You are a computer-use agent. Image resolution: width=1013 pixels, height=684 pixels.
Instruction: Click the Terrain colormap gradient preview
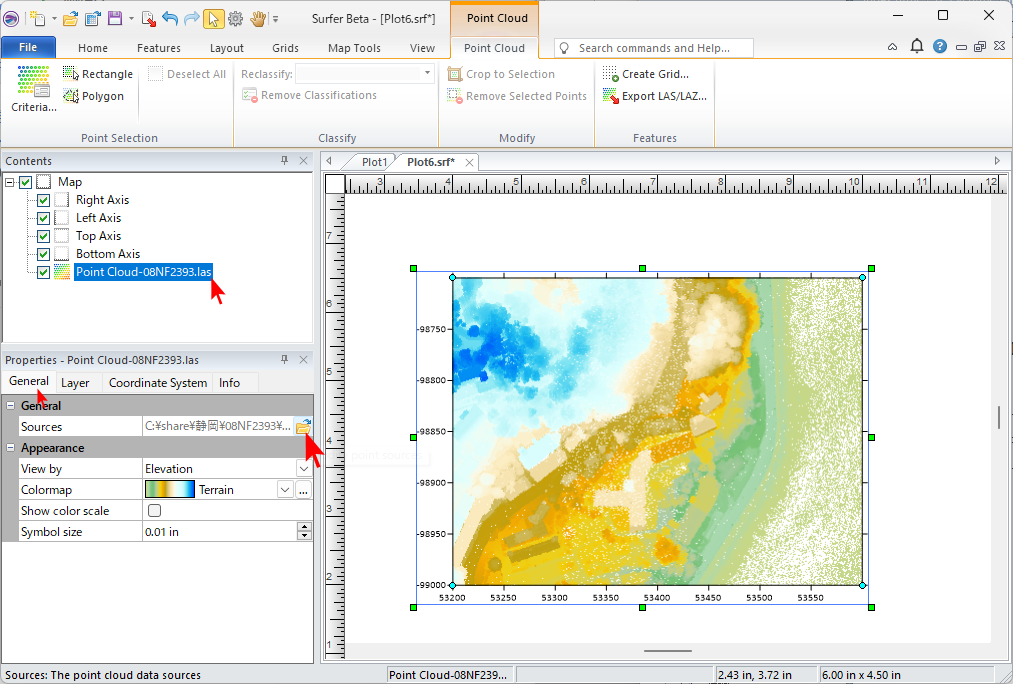[x=169, y=490]
